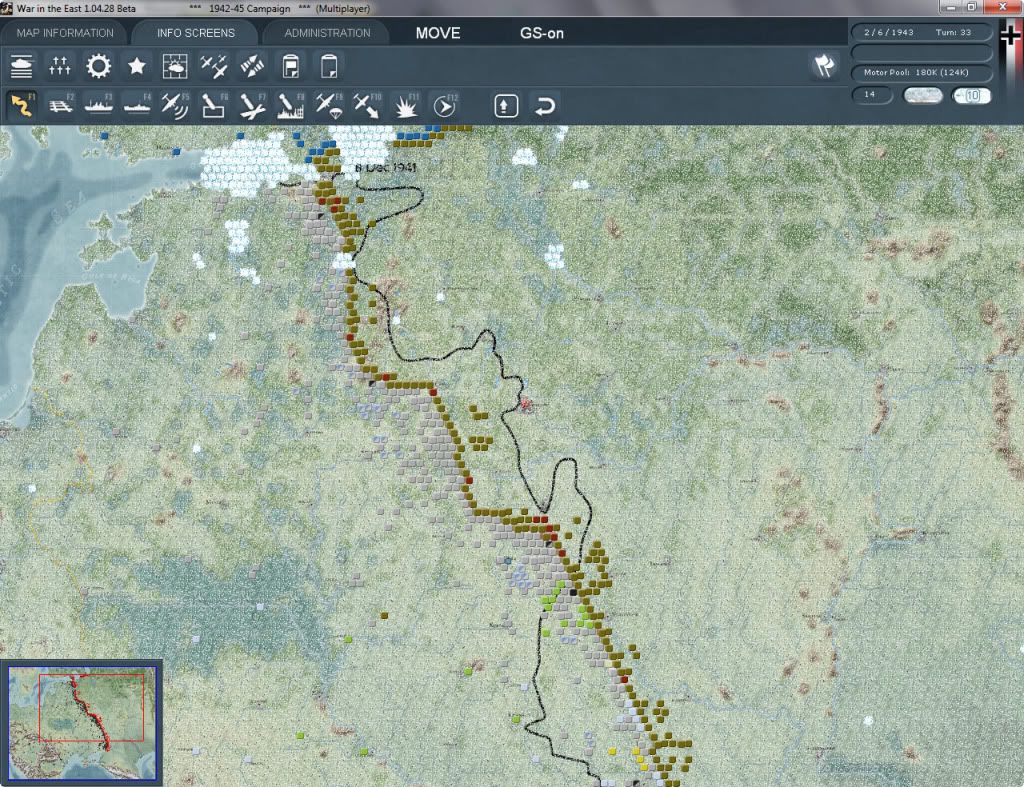This screenshot has width=1024, height=787.
Task: Click the GS-on ground support toggle
Action: click(x=541, y=33)
